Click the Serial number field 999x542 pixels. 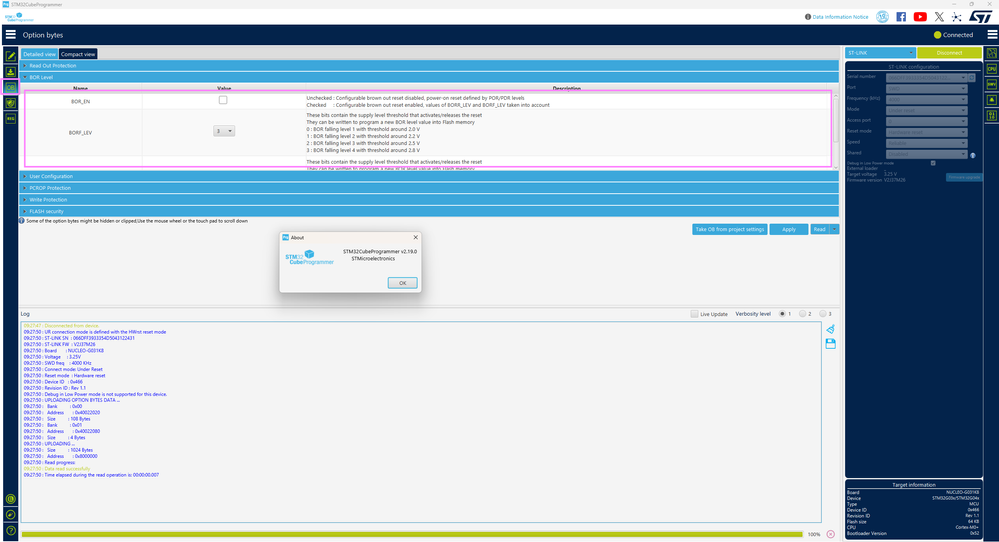click(x=927, y=78)
